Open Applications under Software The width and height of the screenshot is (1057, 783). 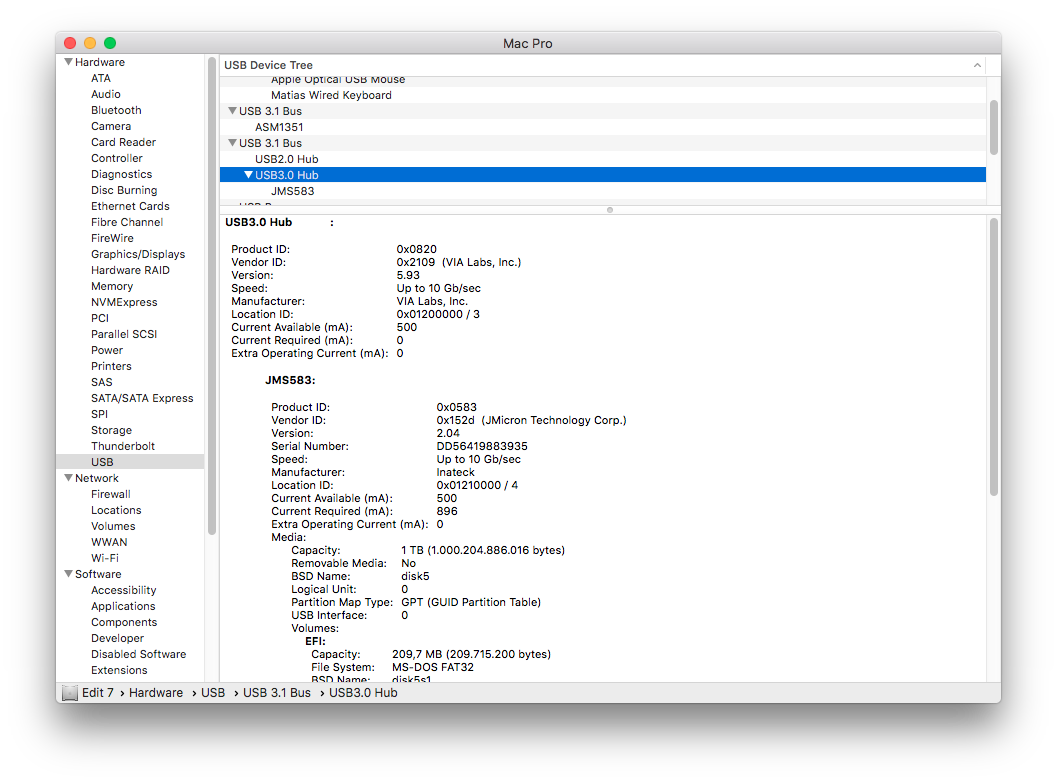click(123, 606)
